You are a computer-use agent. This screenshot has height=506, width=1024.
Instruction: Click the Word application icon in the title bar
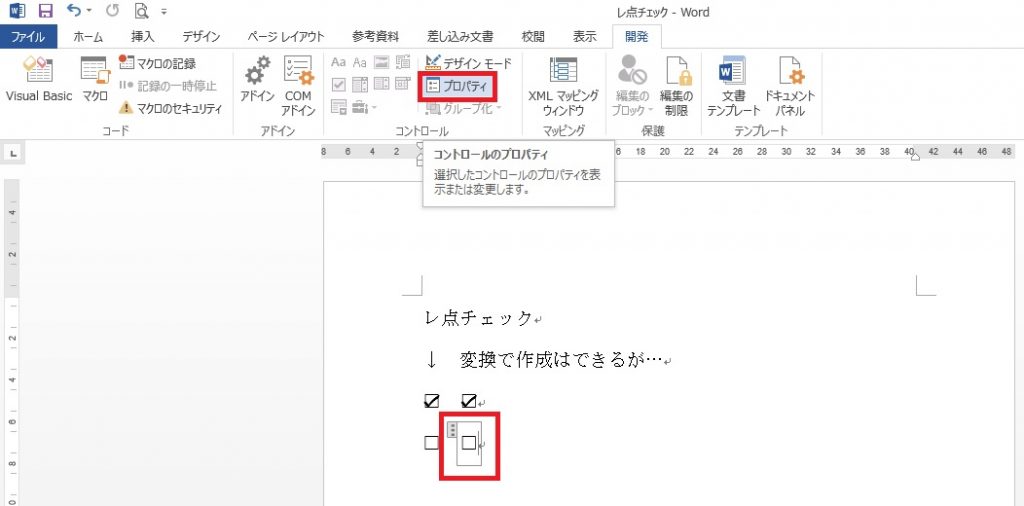17,11
